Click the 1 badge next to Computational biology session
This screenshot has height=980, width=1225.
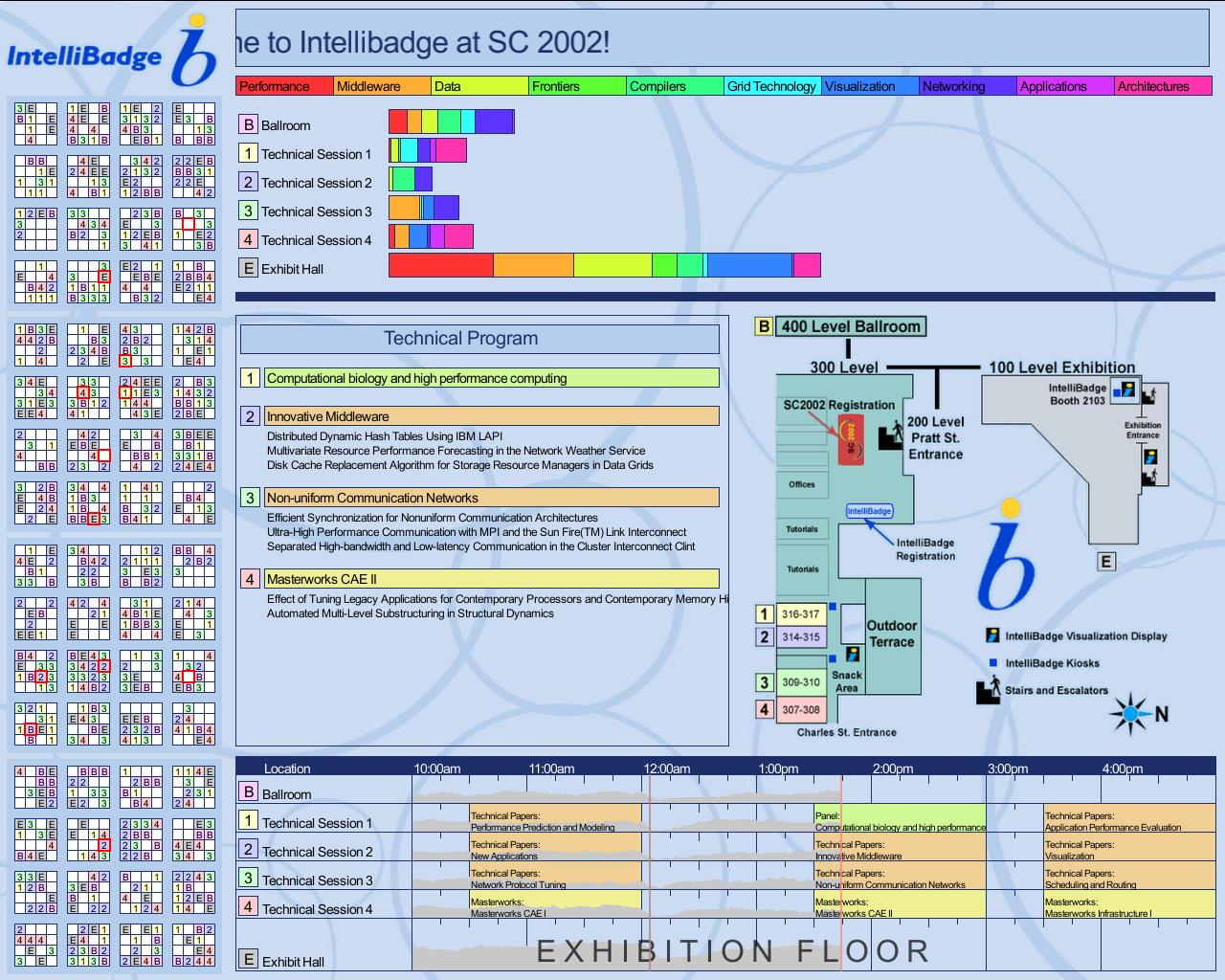click(250, 378)
